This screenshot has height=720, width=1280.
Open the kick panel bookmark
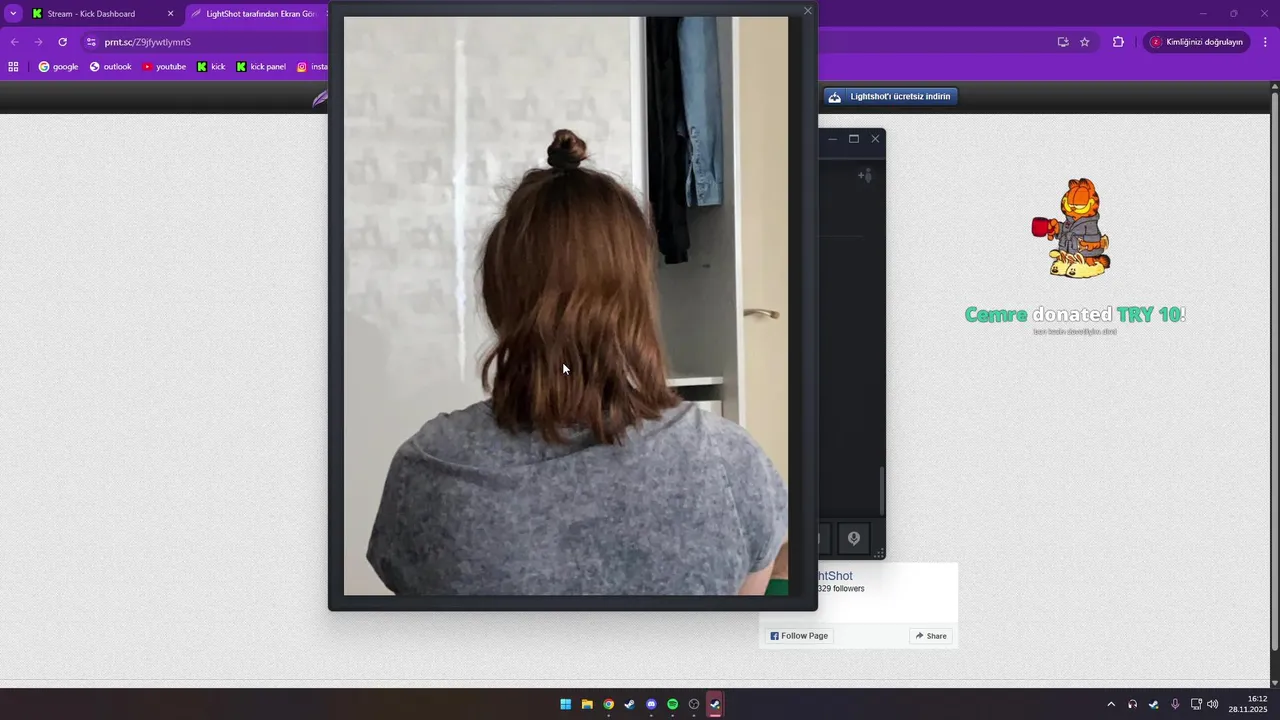tap(261, 67)
